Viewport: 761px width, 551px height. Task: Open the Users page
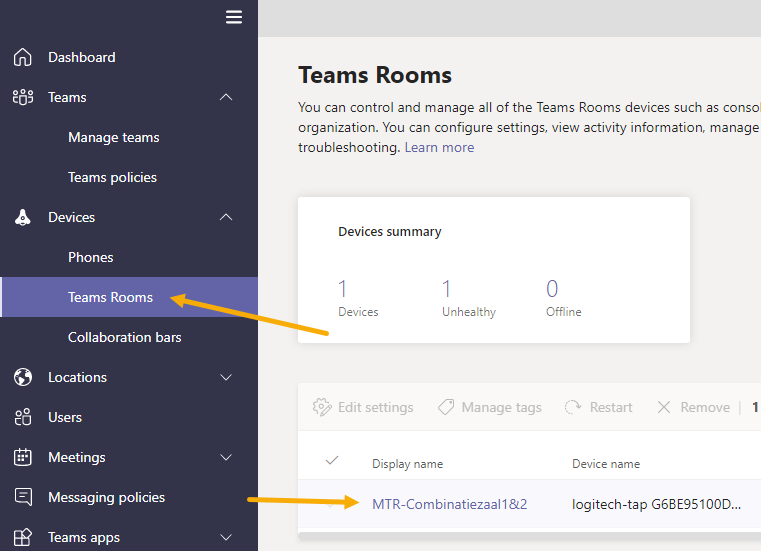pos(65,417)
